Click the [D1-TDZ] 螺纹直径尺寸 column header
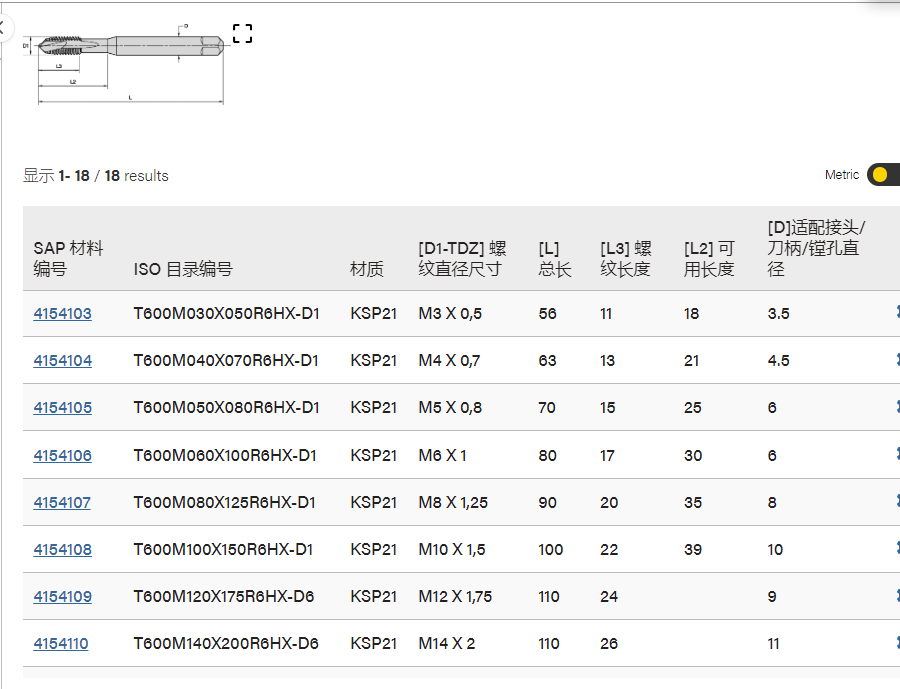Viewport: 900px width, 689px height. click(462, 258)
